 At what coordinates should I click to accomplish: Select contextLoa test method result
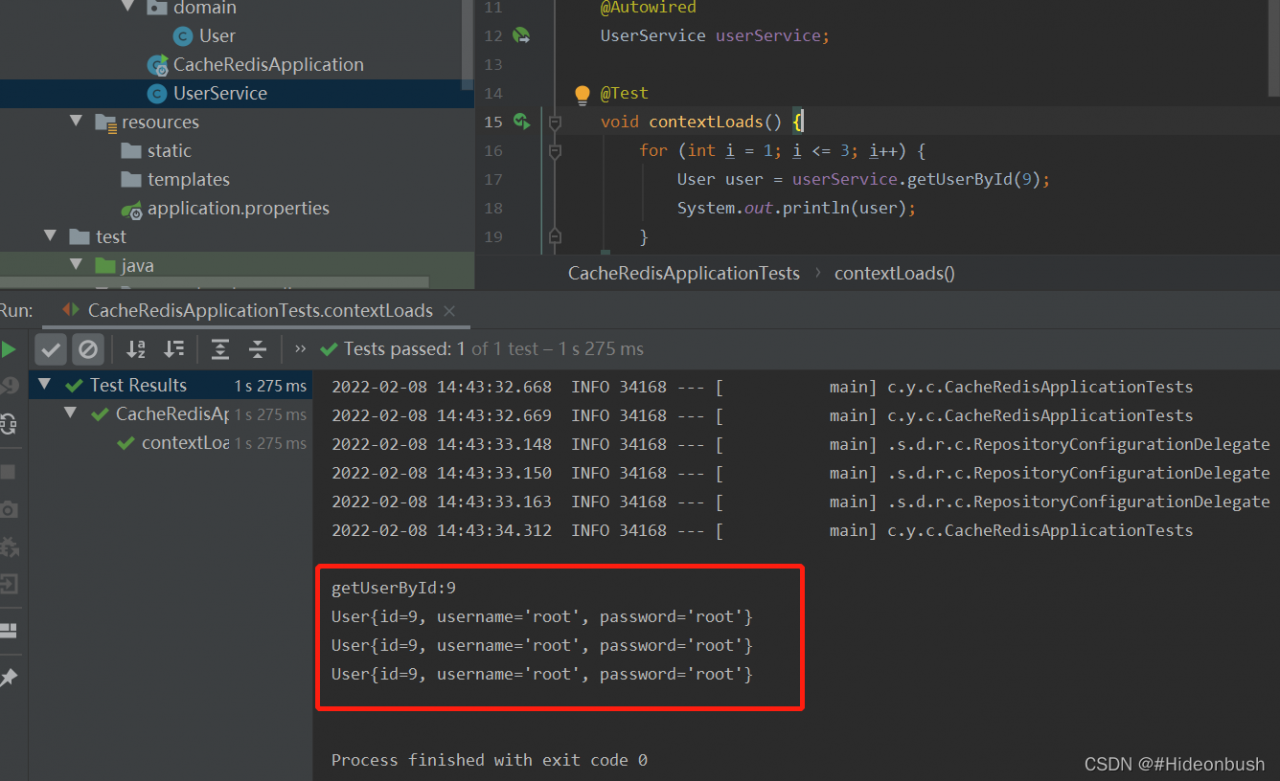(185, 443)
